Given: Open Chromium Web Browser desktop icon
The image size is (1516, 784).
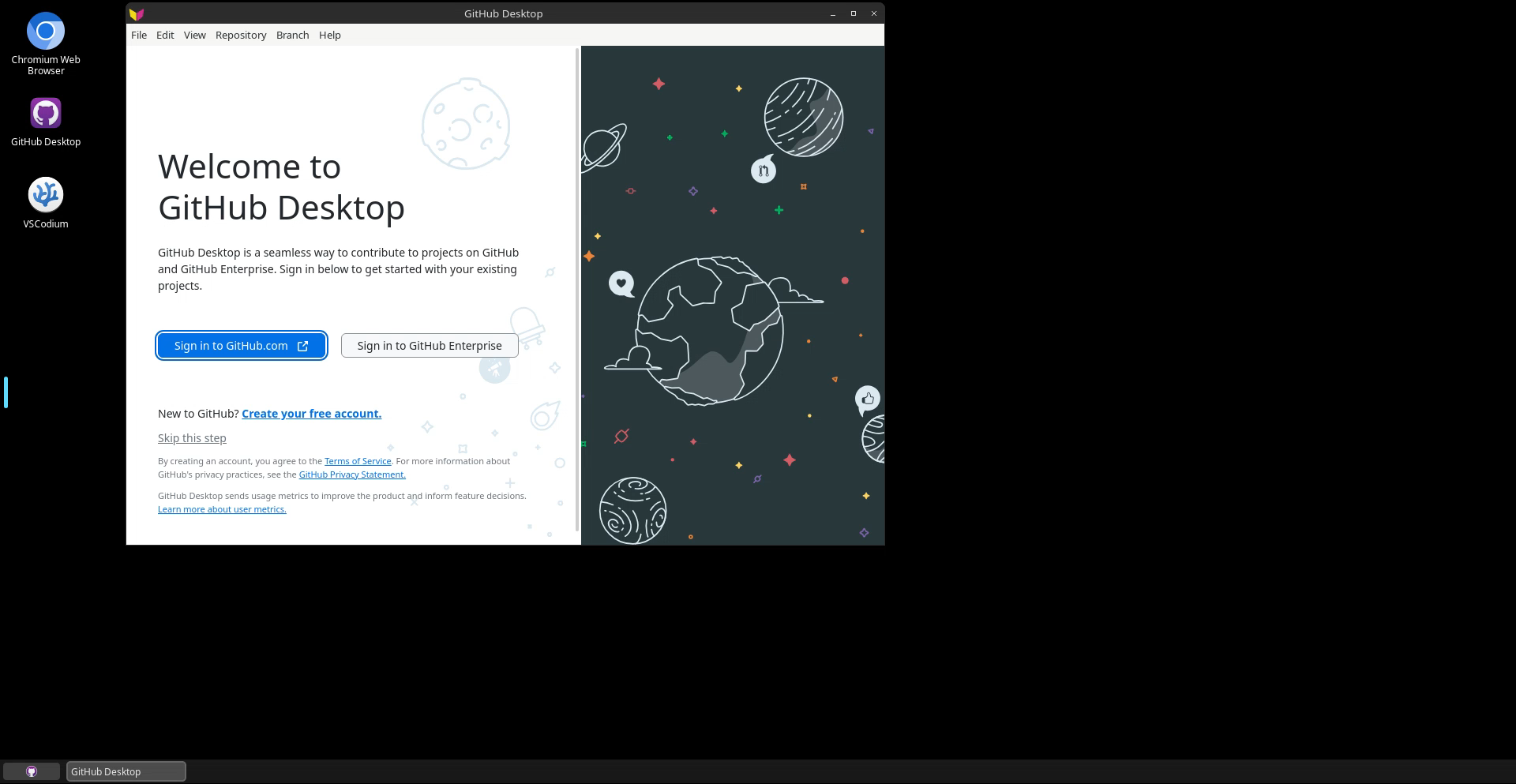Looking at the screenshot, I should click(46, 32).
